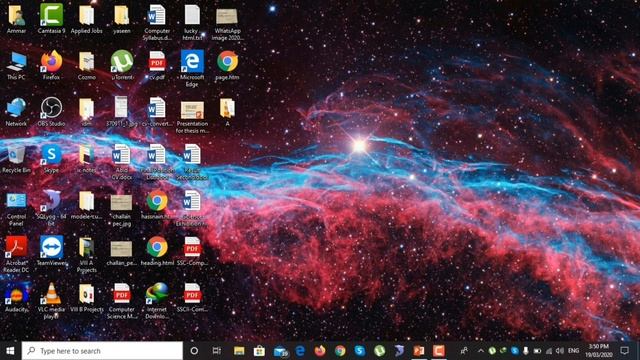Select the SSCII-Com PDF file
This screenshot has width=640, height=360.
[x=192, y=298]
